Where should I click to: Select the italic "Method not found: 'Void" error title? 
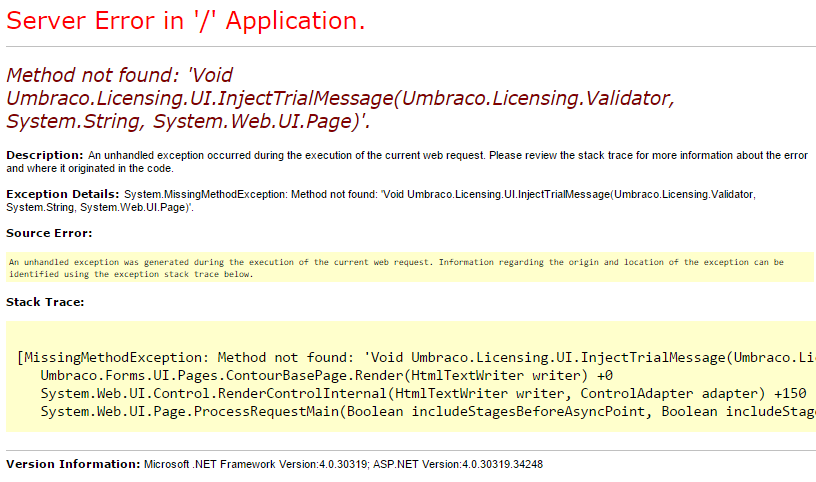119,75
